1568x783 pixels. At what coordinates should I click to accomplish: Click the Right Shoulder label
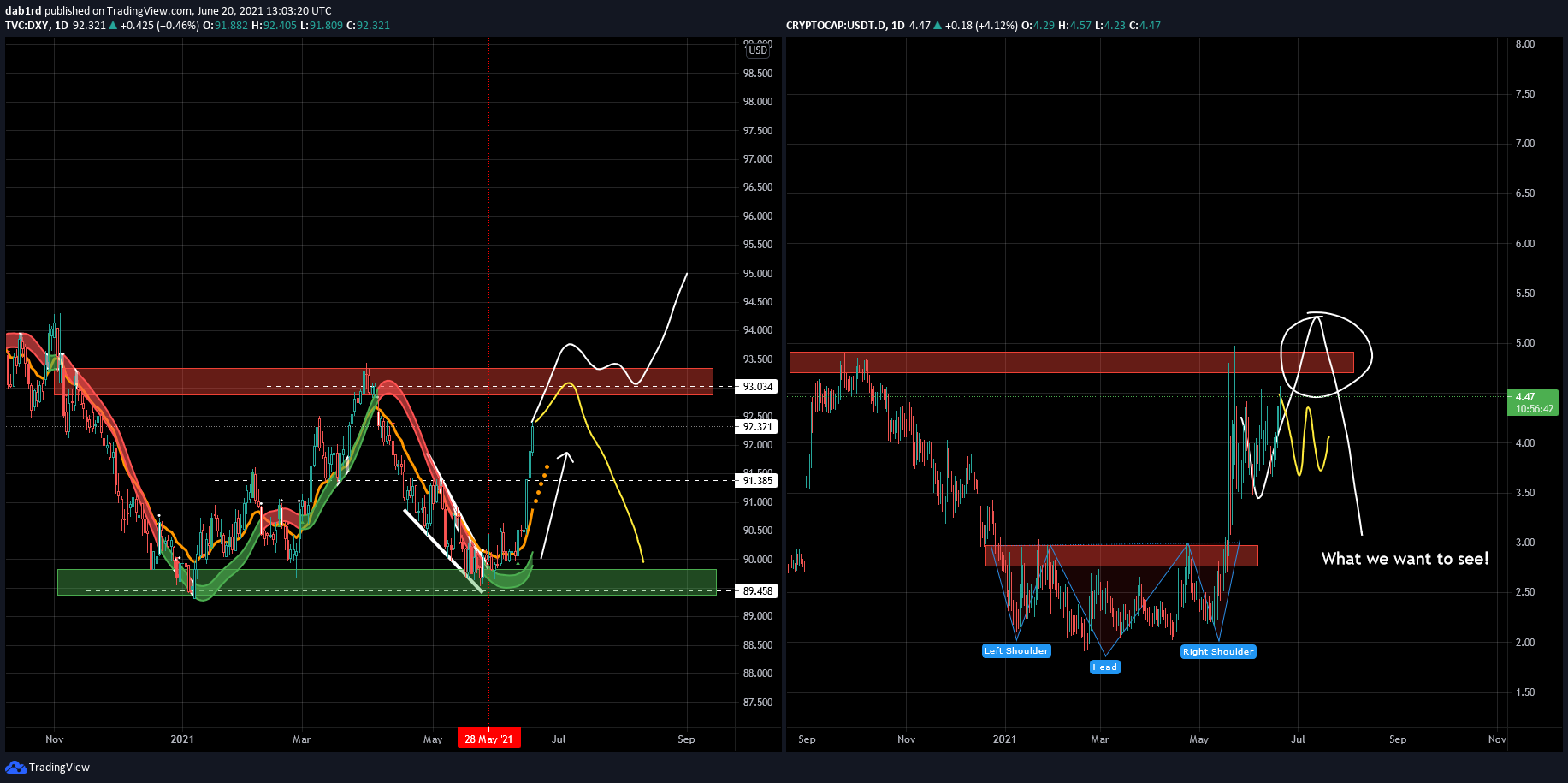point(1218,652)
